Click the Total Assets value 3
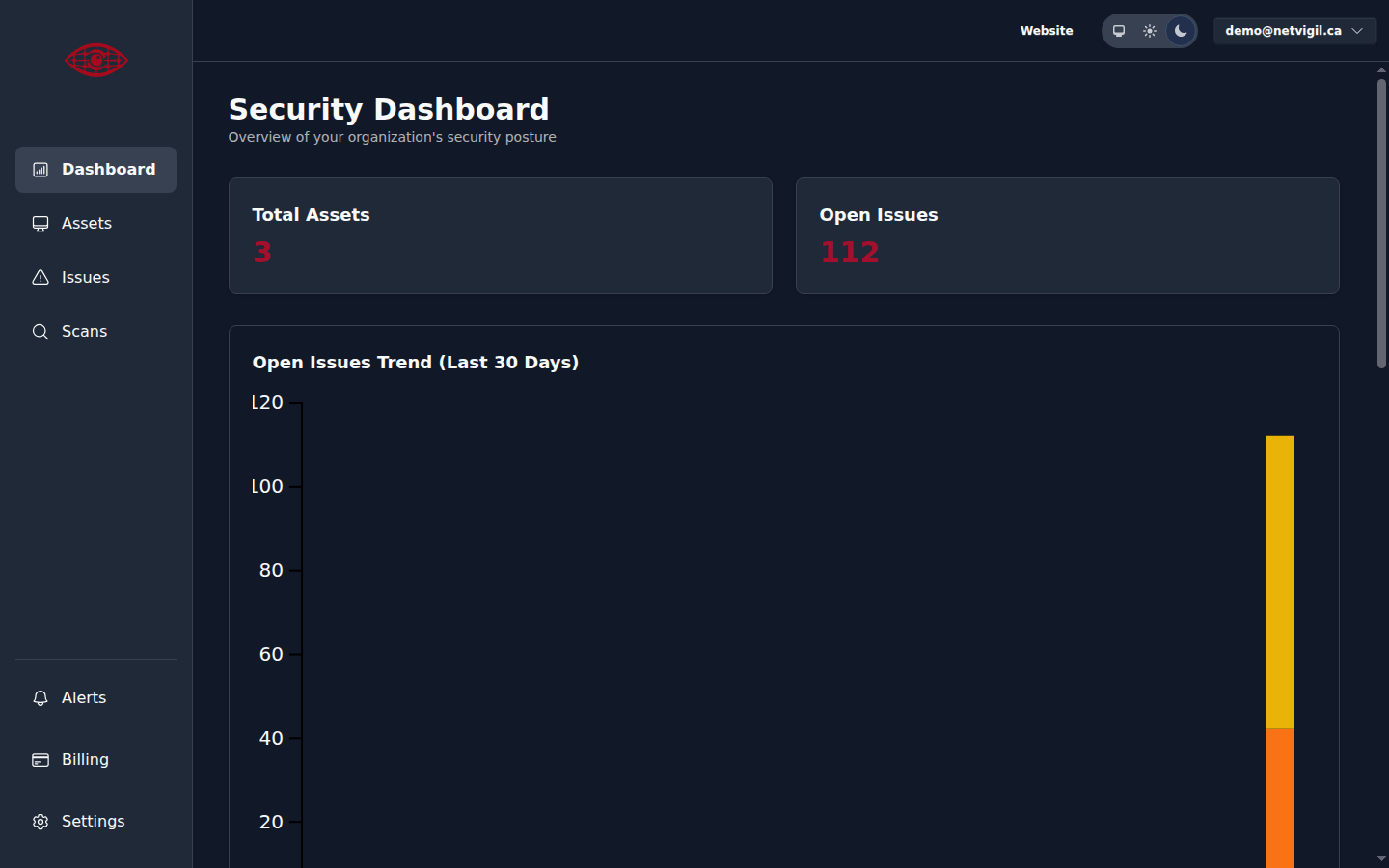 pos(262,253)
